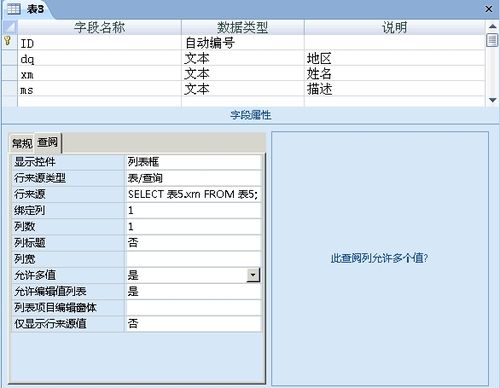The image size is (500, 388).
Task: Click the 列数 value field
Action: coord(193,227)
